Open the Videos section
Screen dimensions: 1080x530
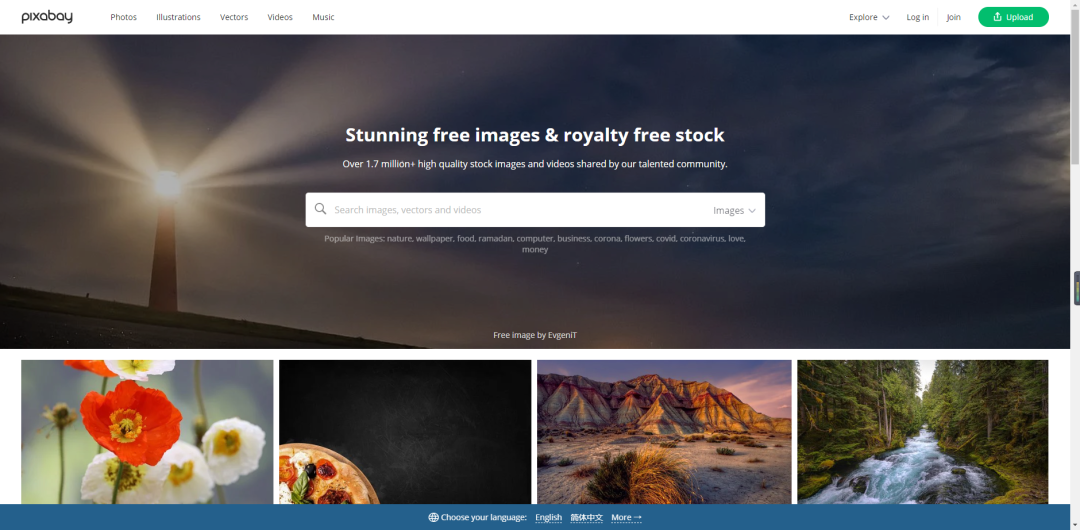point(280,17)
